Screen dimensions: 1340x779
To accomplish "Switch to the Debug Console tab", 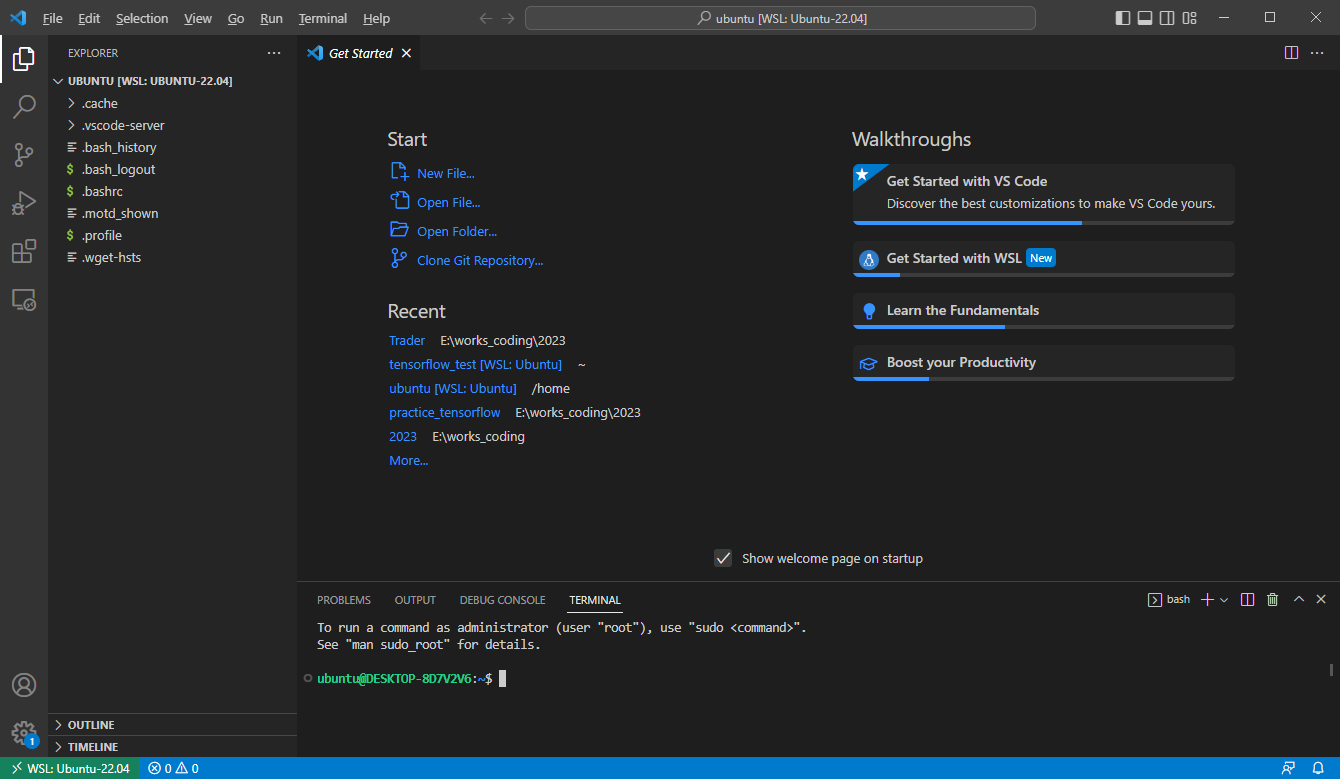I will pos(502,600).
